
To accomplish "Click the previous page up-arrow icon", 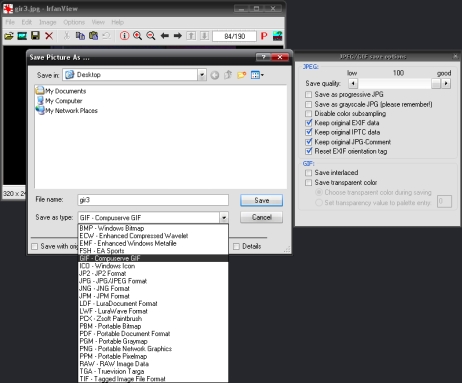I will point(191,36).
